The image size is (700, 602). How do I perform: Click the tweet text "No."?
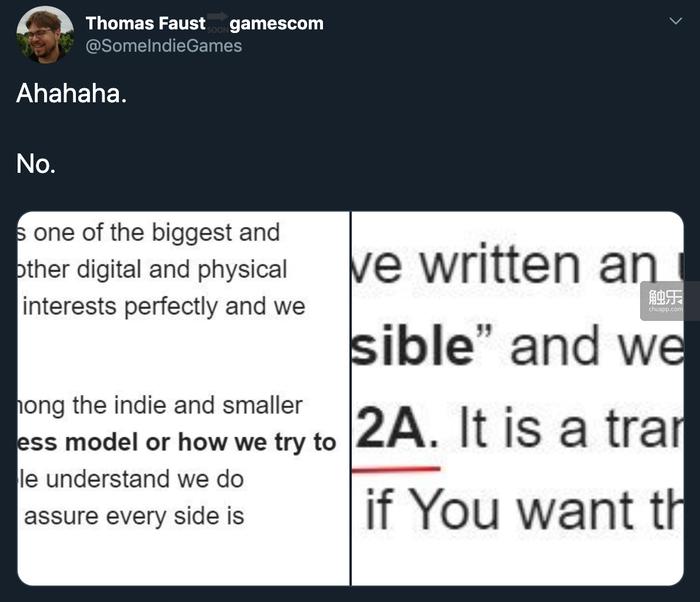35,164
